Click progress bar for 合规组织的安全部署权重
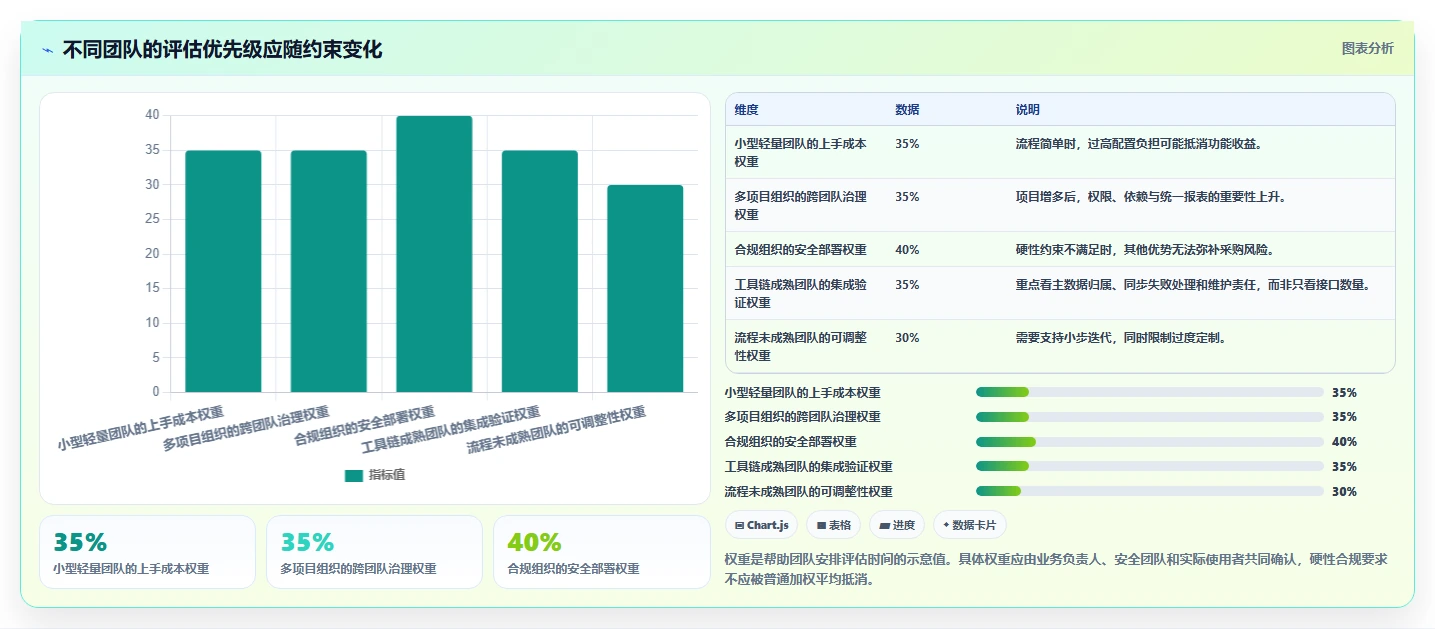1435x629 pixels. point(1150,441)
